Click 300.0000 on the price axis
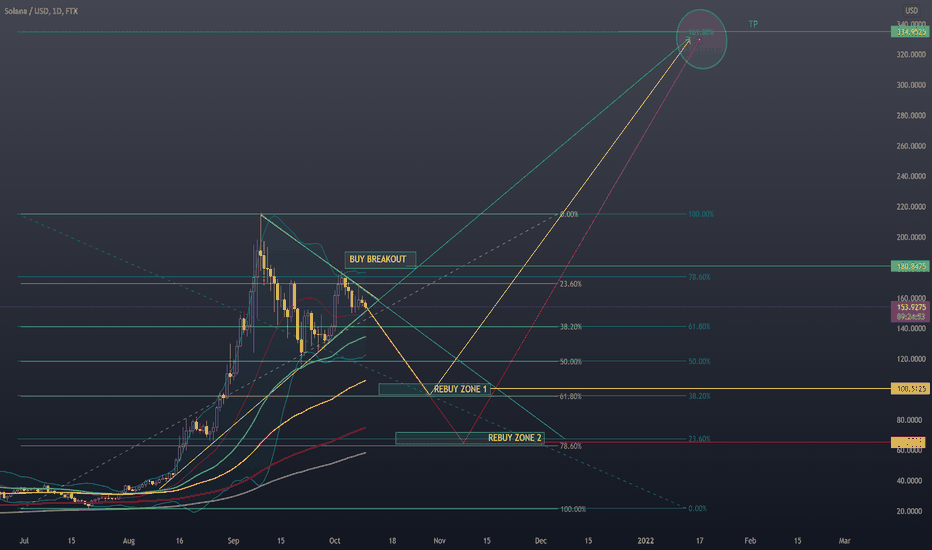 coord(911,85)
